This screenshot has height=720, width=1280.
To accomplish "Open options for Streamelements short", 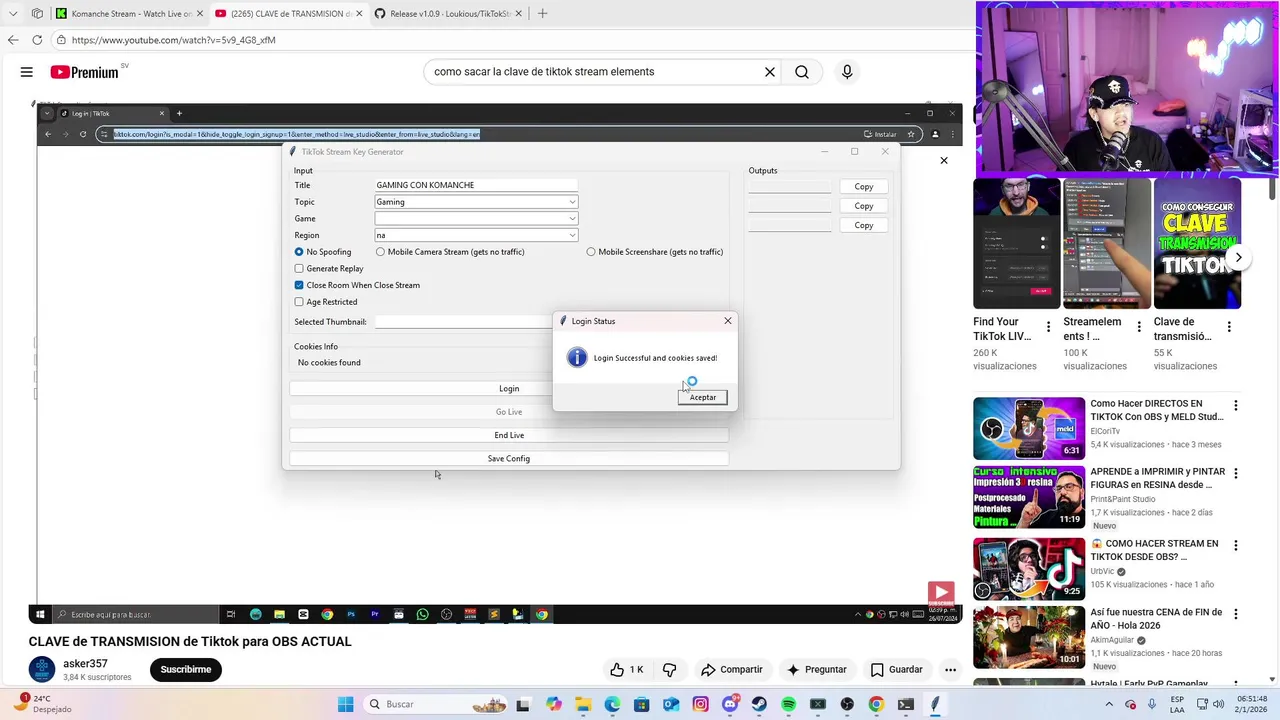I will 1139,327.
